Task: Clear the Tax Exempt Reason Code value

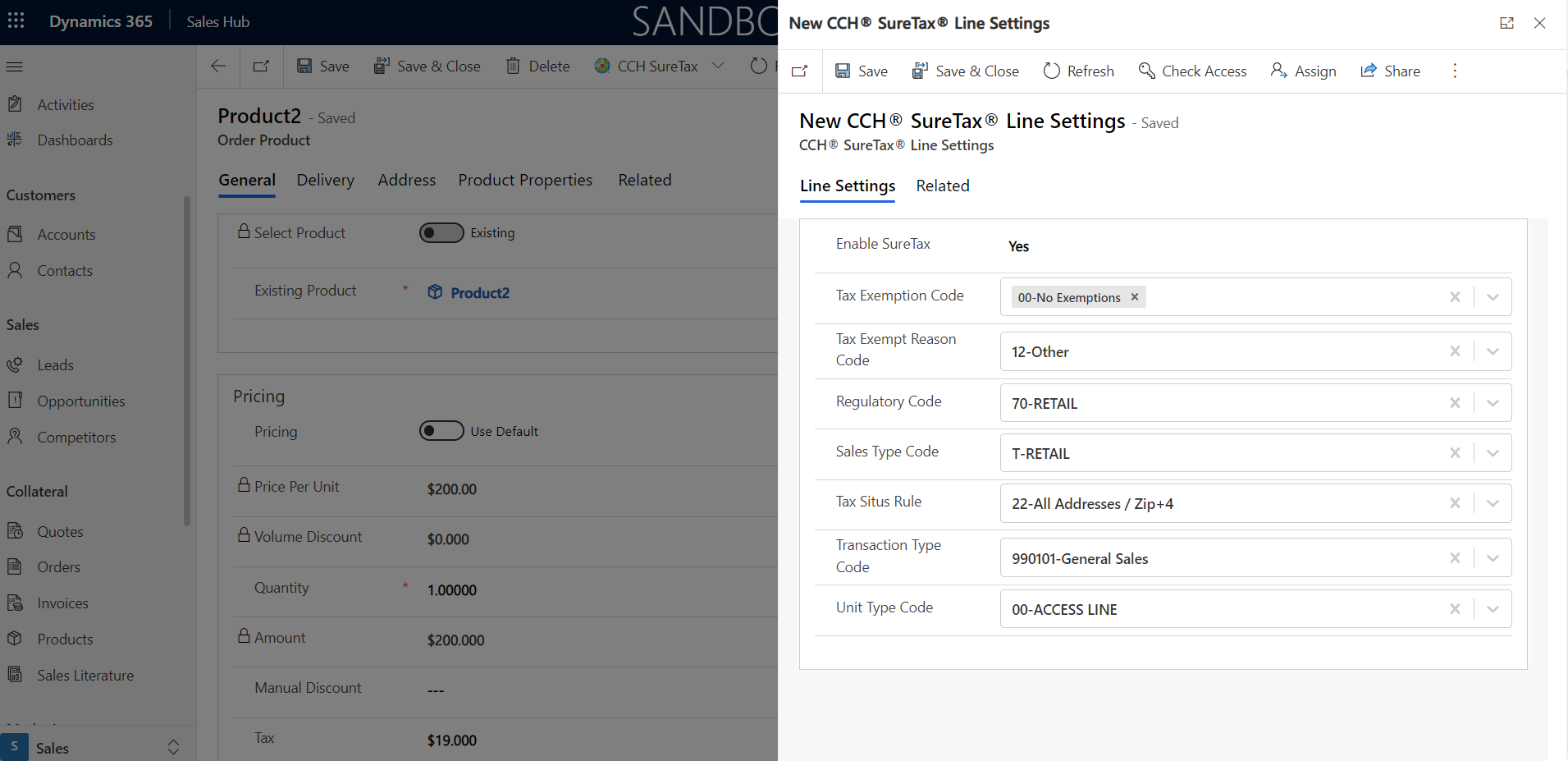Action: point(1455,351)
